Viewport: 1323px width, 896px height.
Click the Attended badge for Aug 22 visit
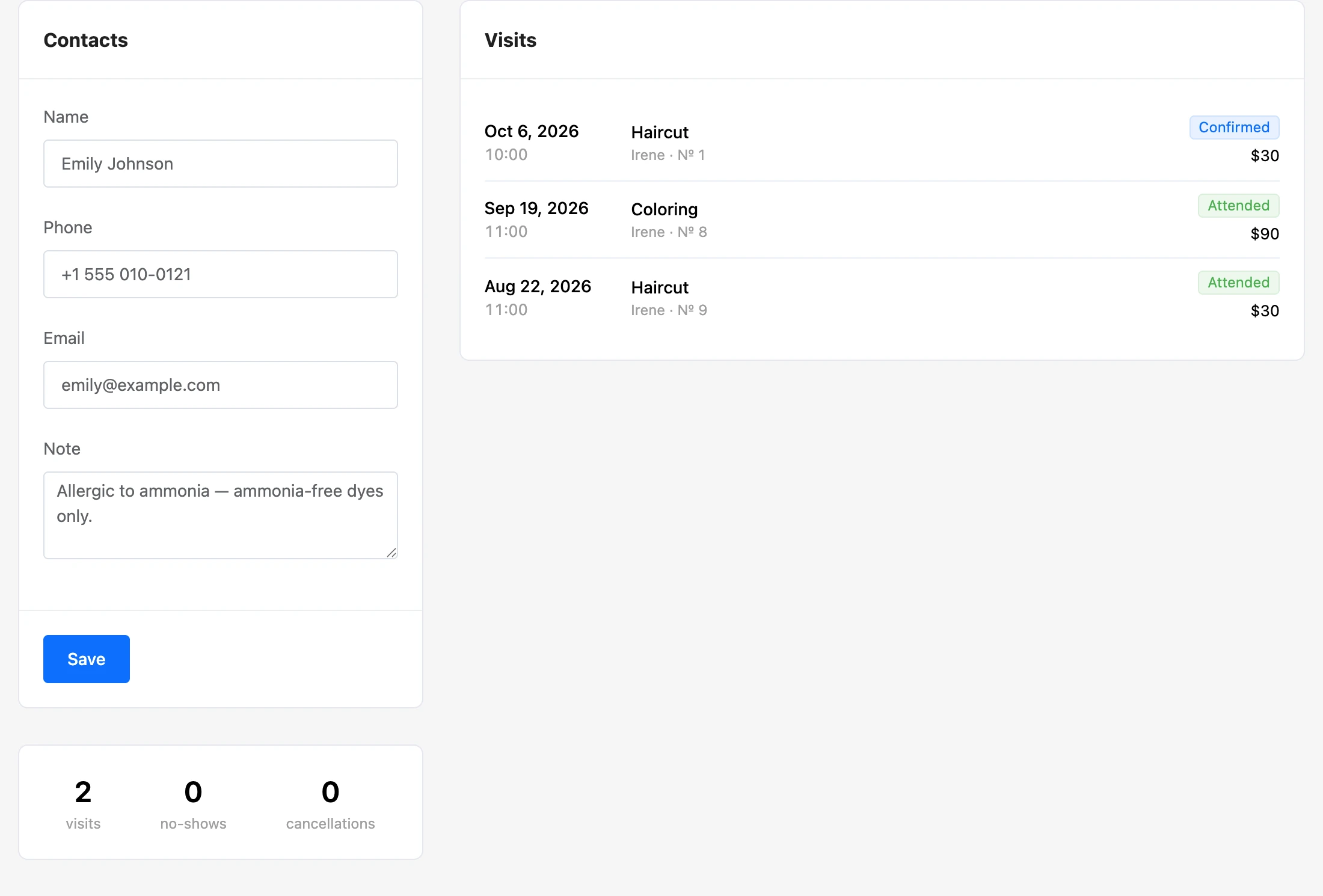[1238, 283]
